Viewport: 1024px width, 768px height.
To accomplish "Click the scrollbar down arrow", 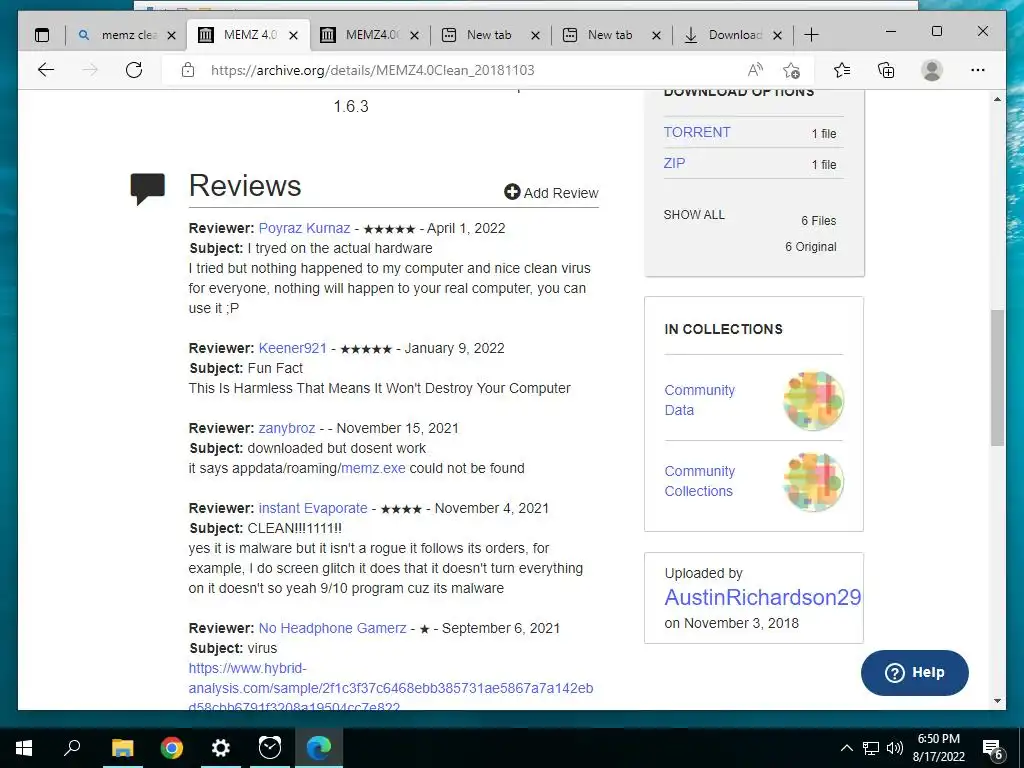I will [x=997, y=701].
